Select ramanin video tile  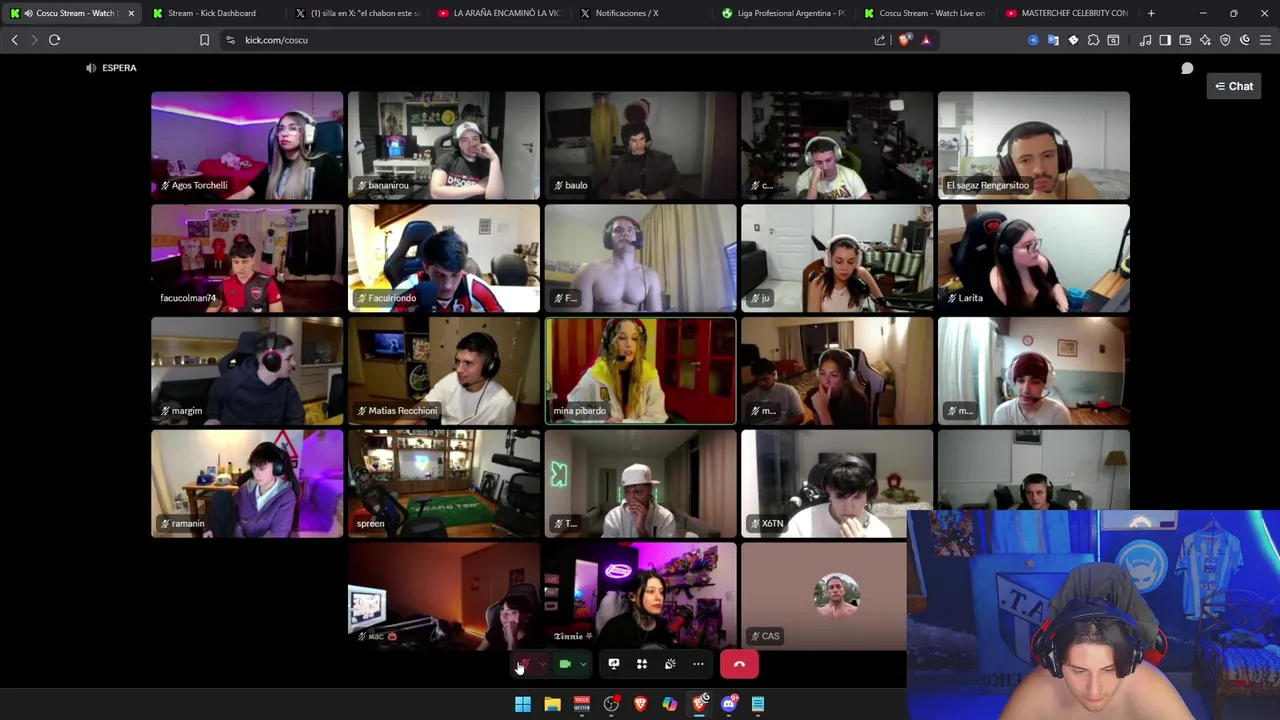247,484
